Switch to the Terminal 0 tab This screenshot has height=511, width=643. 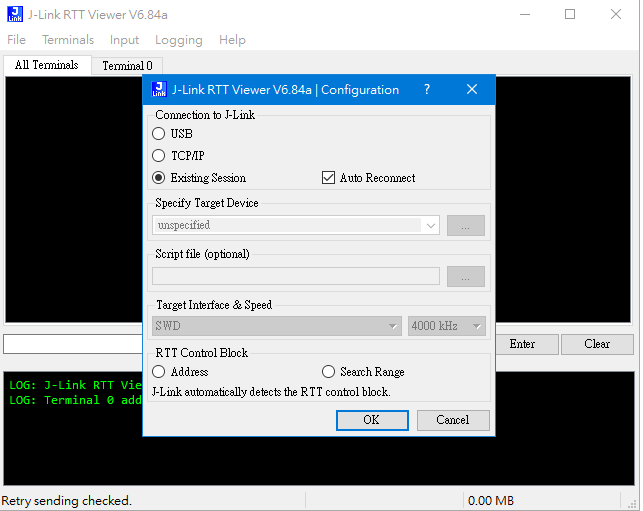[x=127, y=66]
